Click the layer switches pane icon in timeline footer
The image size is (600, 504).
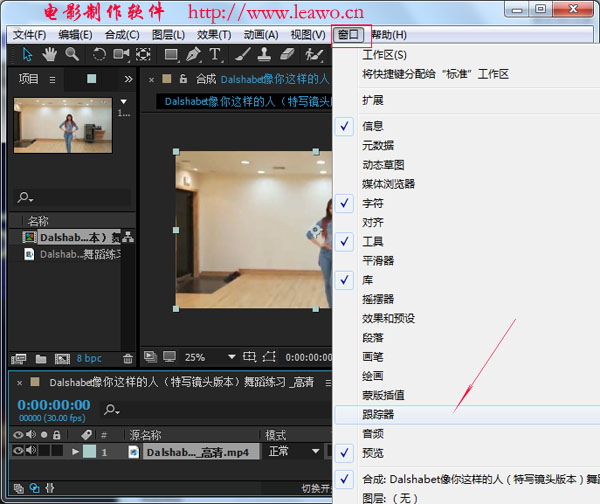click(18, 488)
